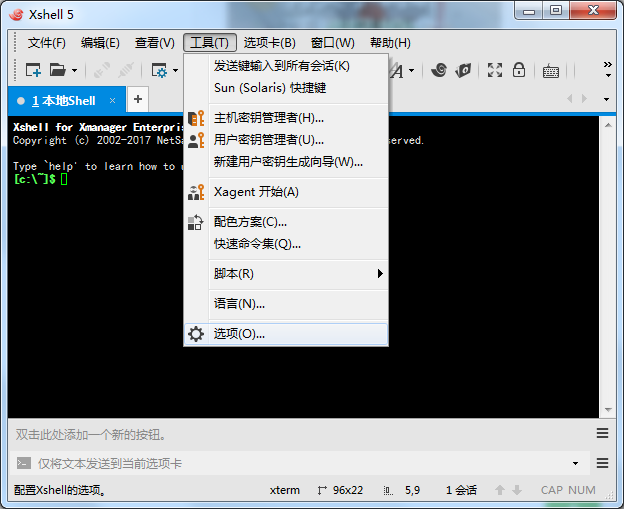This screenshot has width=624, height=509.
Task: Click the session properties gear icon
Action: click(x=160, y=70)
